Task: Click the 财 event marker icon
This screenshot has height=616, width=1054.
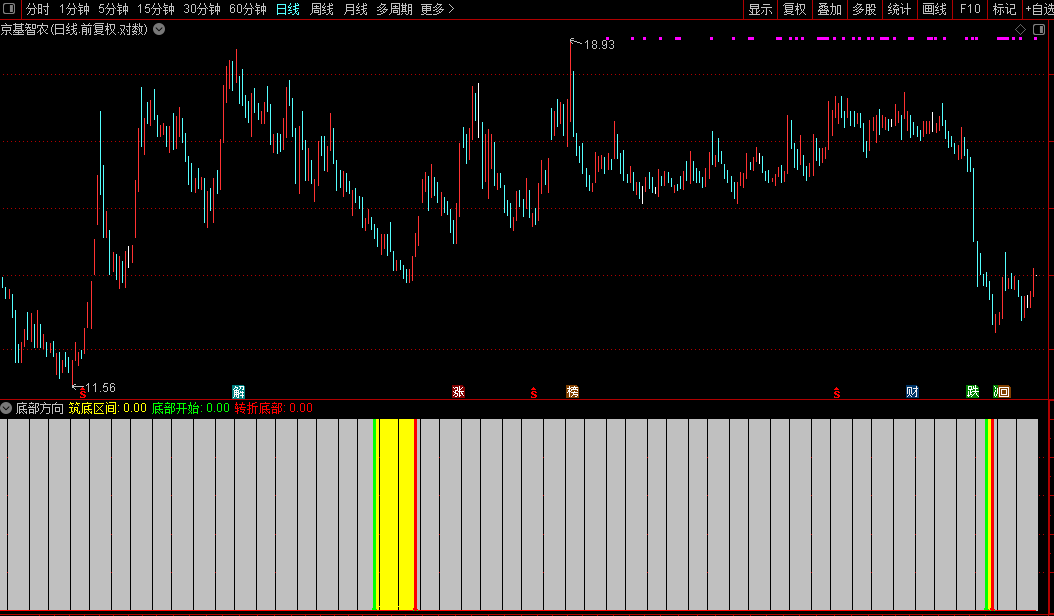Action: (x=912, y=391)
